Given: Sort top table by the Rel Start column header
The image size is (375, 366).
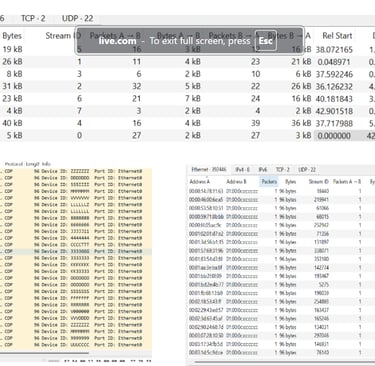Looking at the screenshot, I should [337, 36].
